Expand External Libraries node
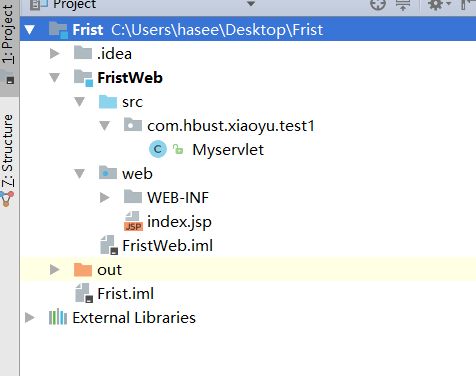This screenshot has height=376, width=476. pyautogui.click(x=30, y=317)
